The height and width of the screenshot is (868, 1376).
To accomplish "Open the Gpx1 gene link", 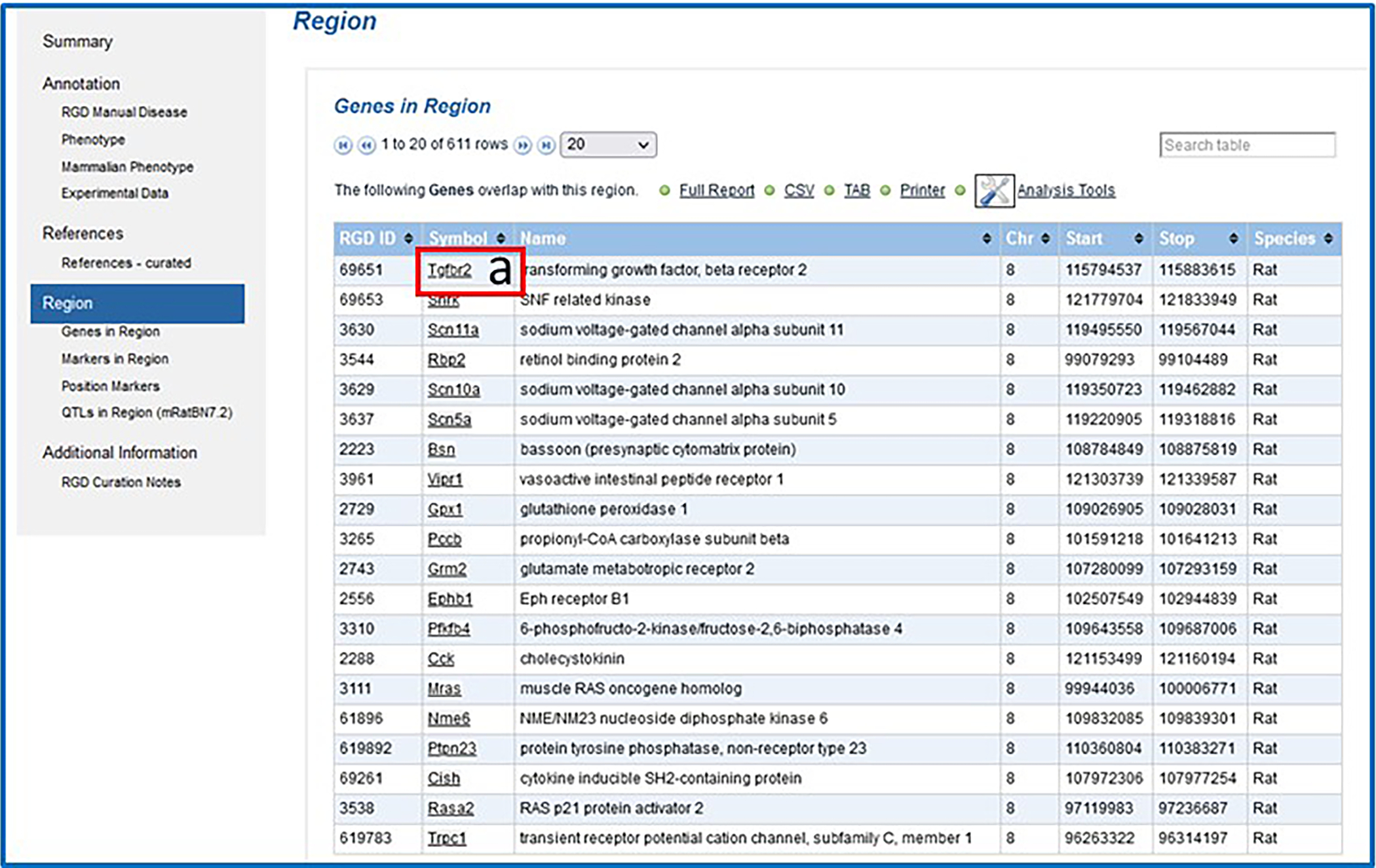I will [445, 509].
